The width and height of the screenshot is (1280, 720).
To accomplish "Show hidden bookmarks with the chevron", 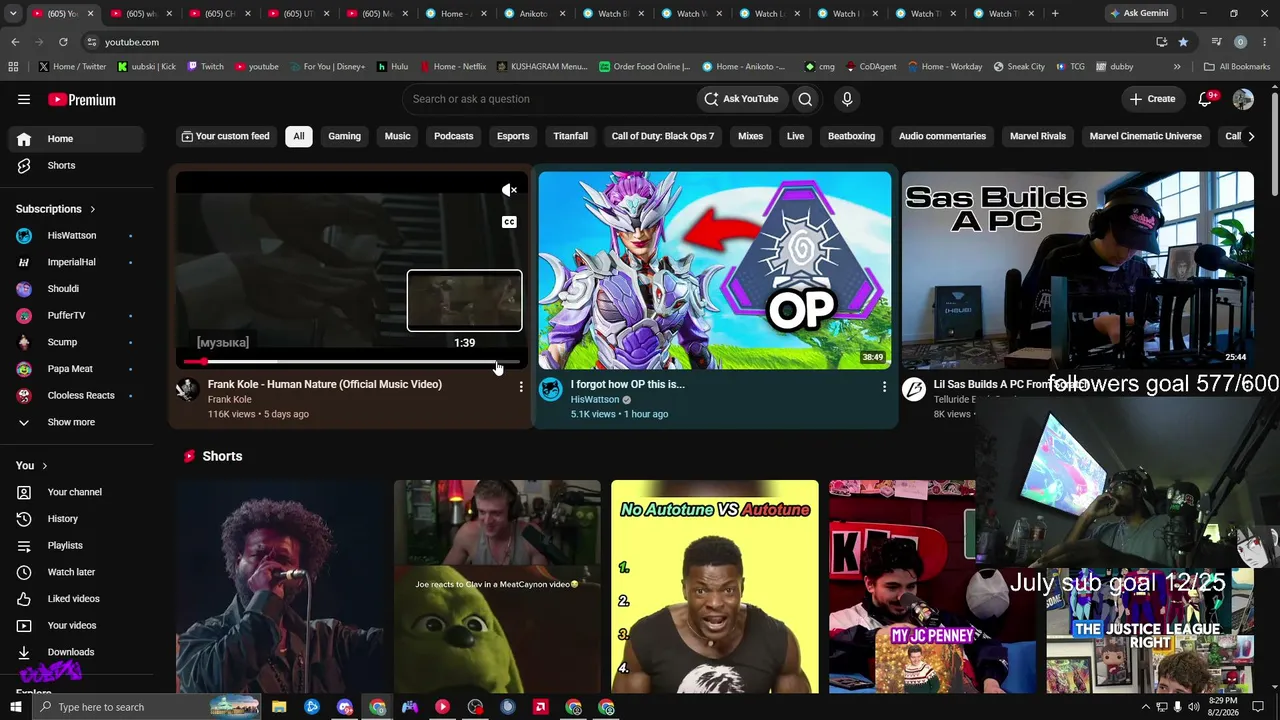I will [x=1177, y=67].
